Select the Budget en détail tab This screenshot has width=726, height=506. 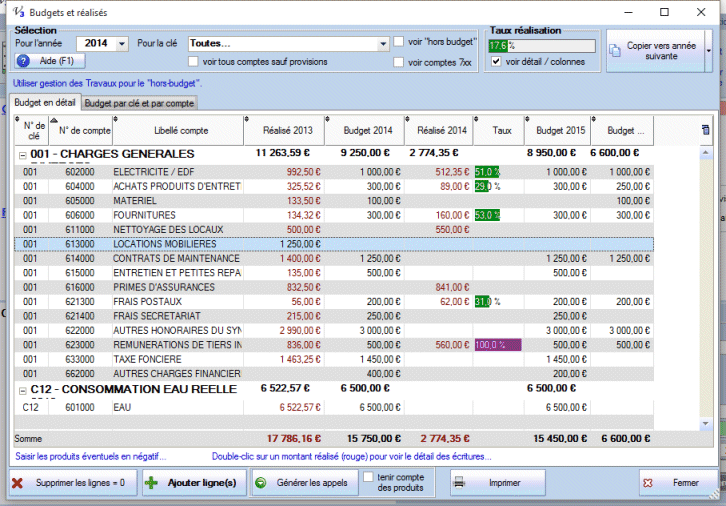[45, 102]
